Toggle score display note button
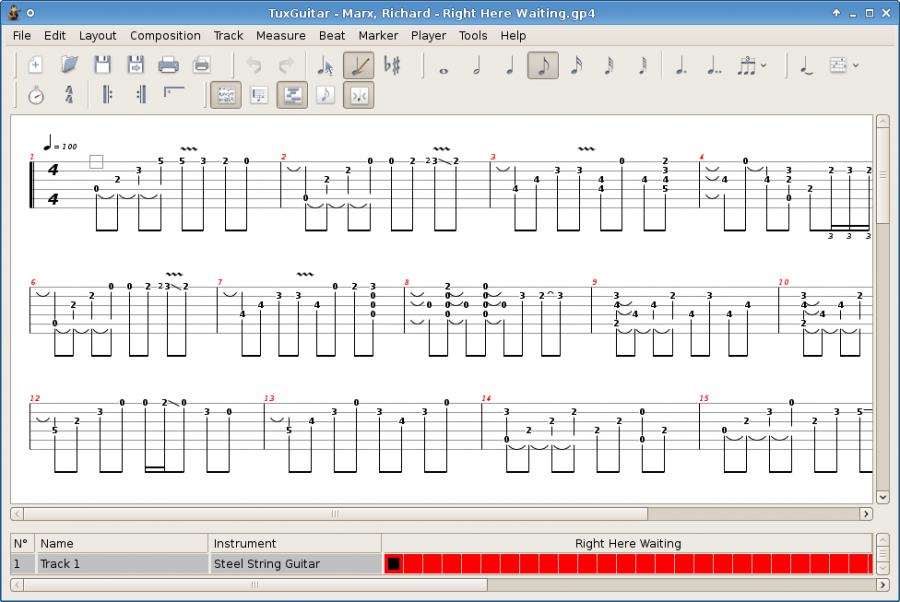 coord(325,95)
